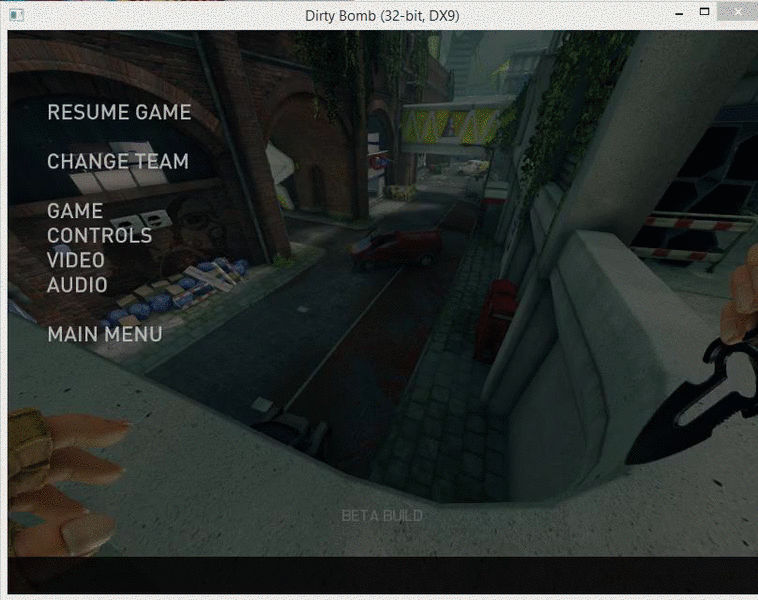Return to MAIN MENU

[x=105, y=334]
